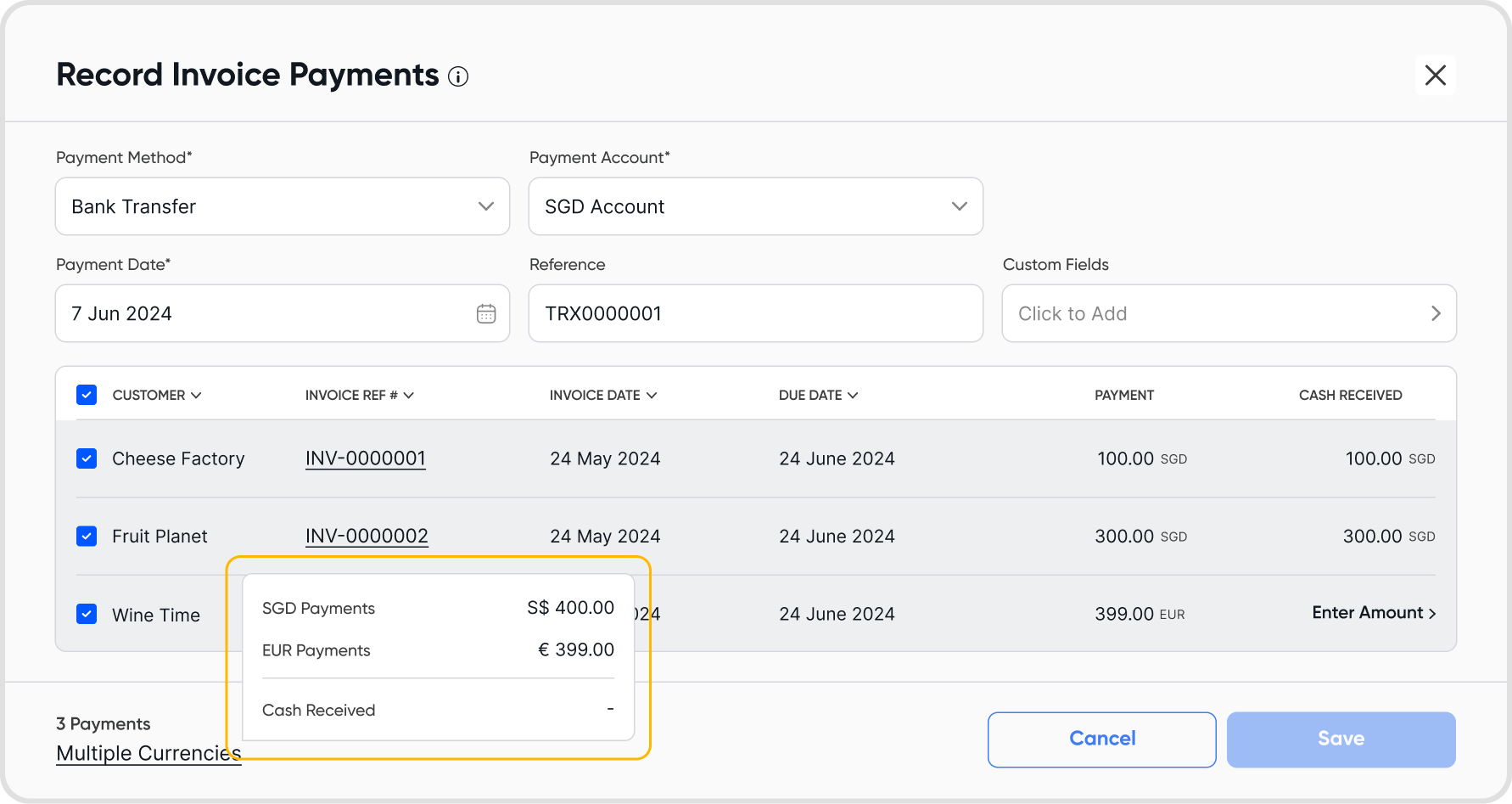The image size is (1512, 804).
Task: Sort by Invoice Date column
Action: pos(602,396)
